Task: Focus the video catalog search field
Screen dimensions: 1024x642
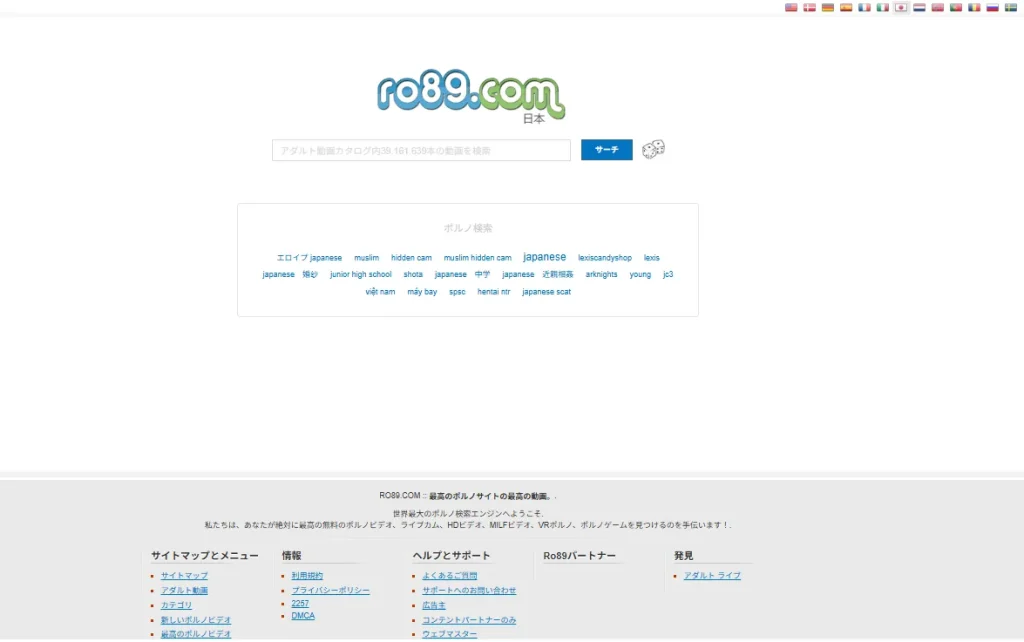Action: point(421,150)
